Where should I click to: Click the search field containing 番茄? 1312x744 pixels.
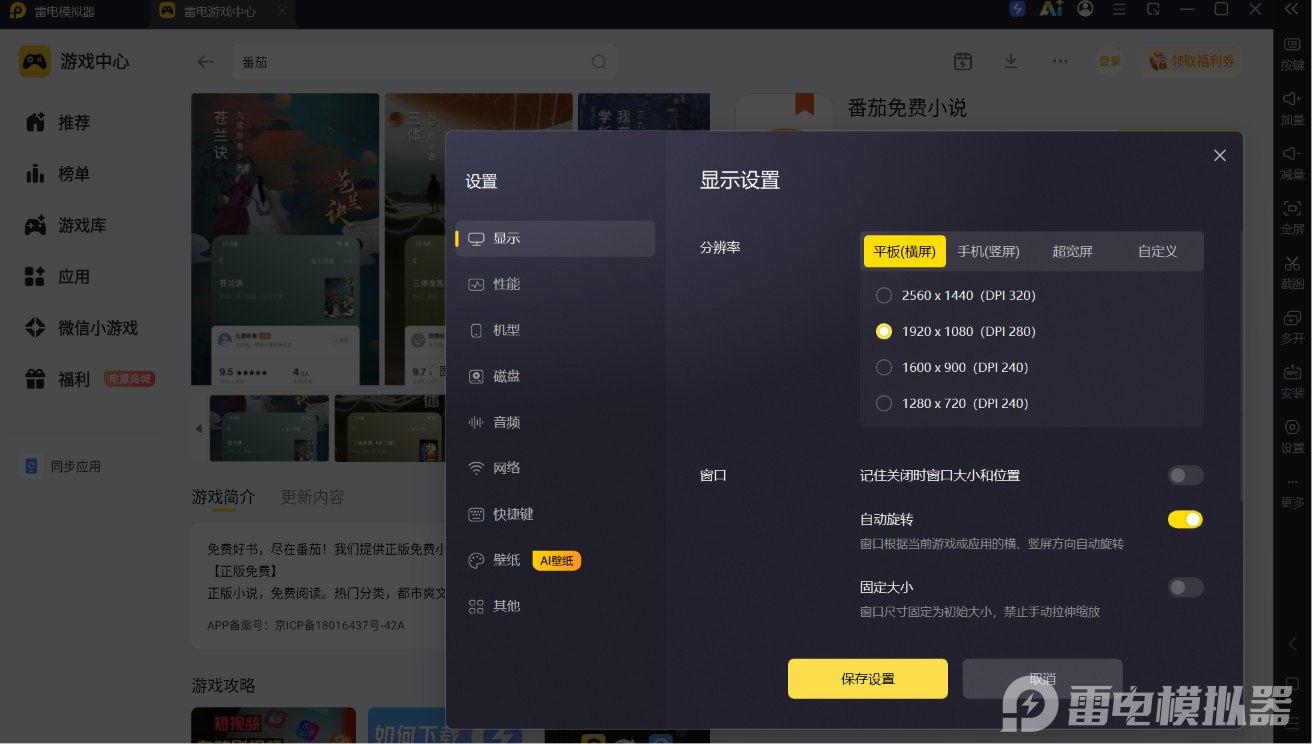tap(424, 62)
